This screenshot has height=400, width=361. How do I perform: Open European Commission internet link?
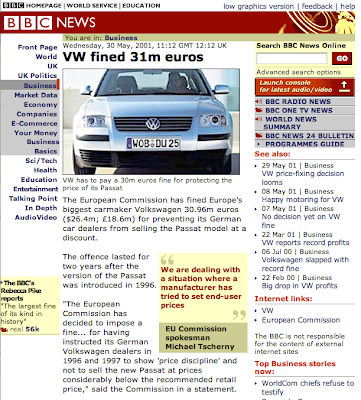point(301,320)
